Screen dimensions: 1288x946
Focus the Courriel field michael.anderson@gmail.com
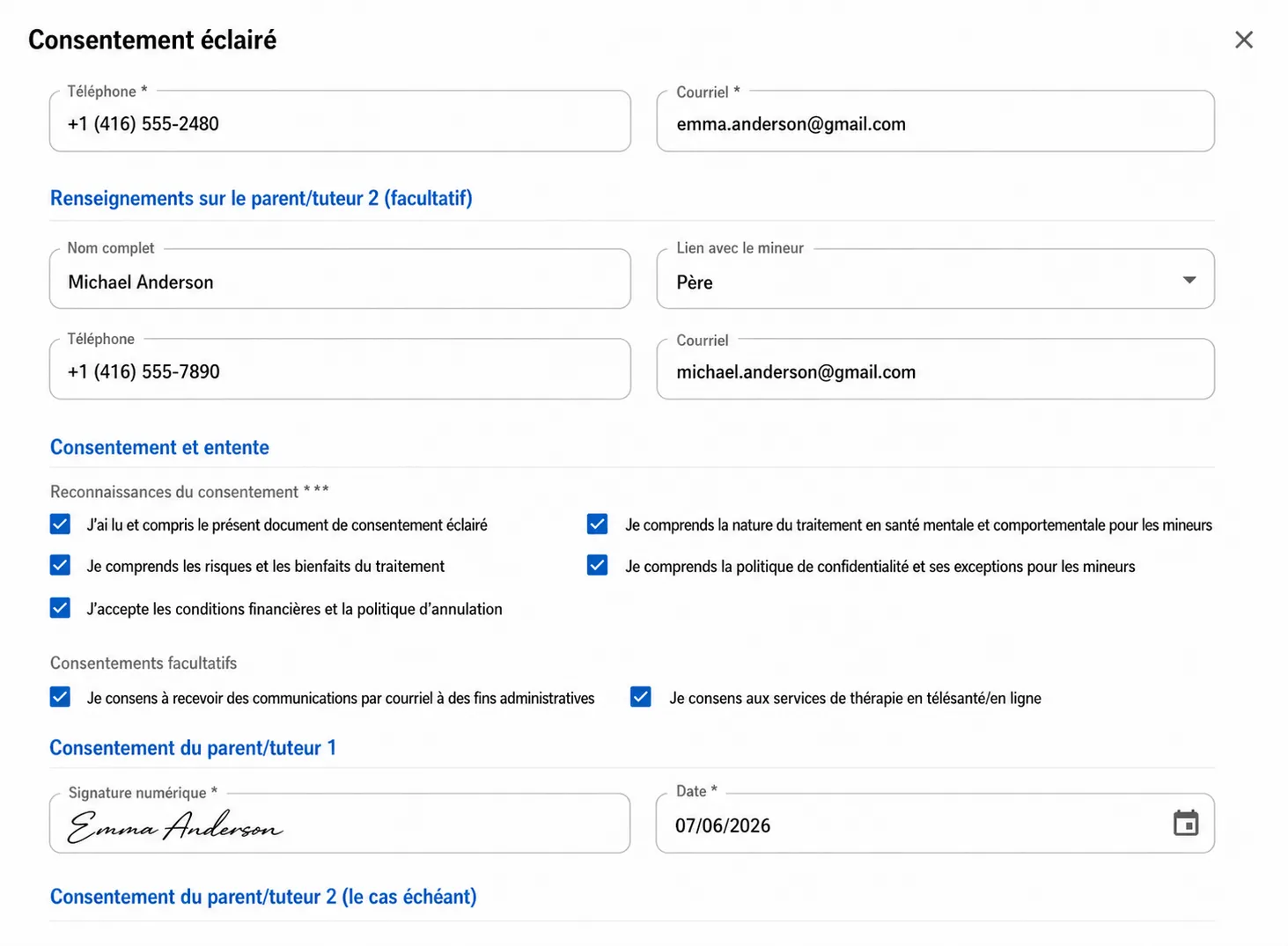935,369
